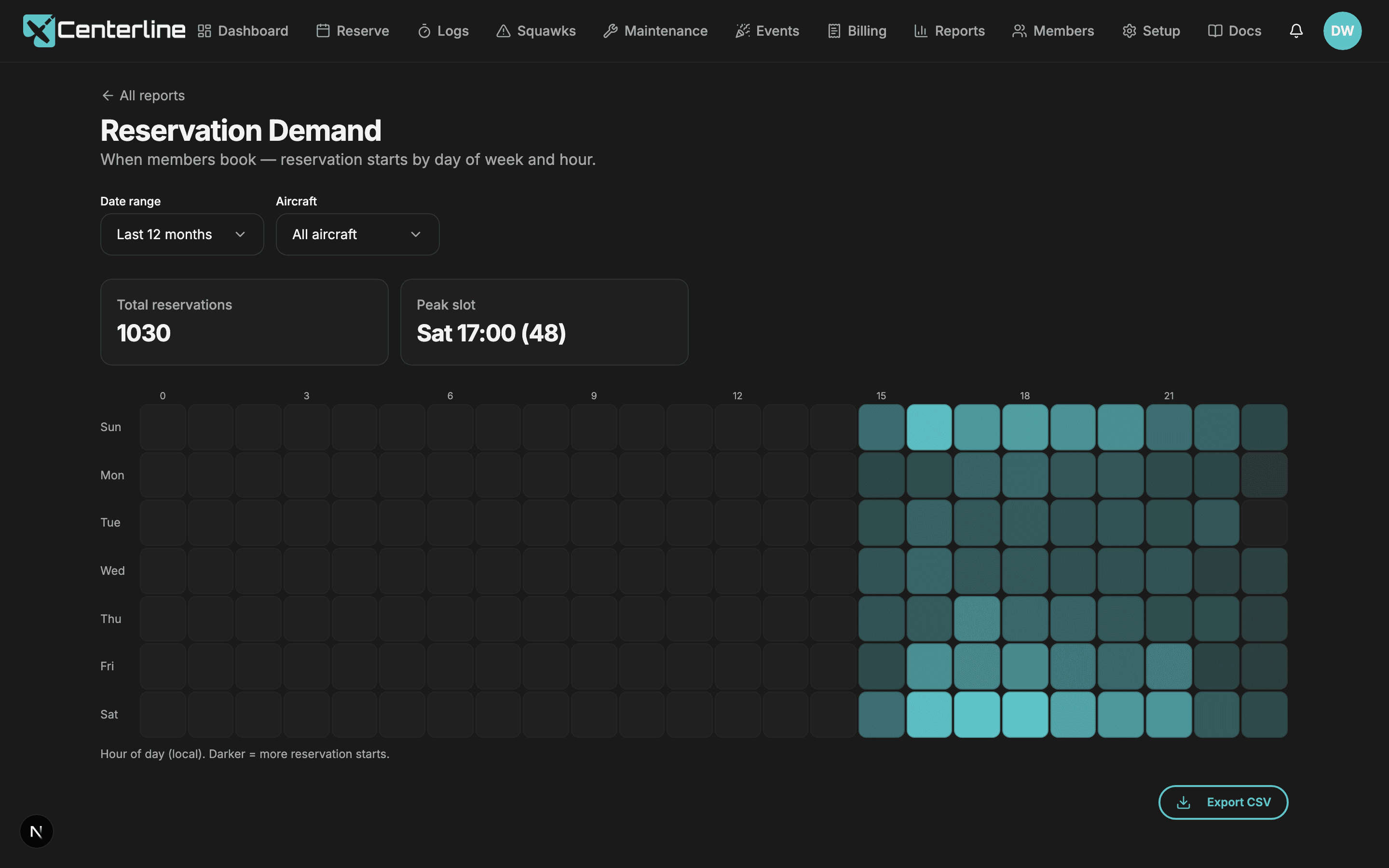Click the Reservation Demand heading

click(x=241, y=130)
